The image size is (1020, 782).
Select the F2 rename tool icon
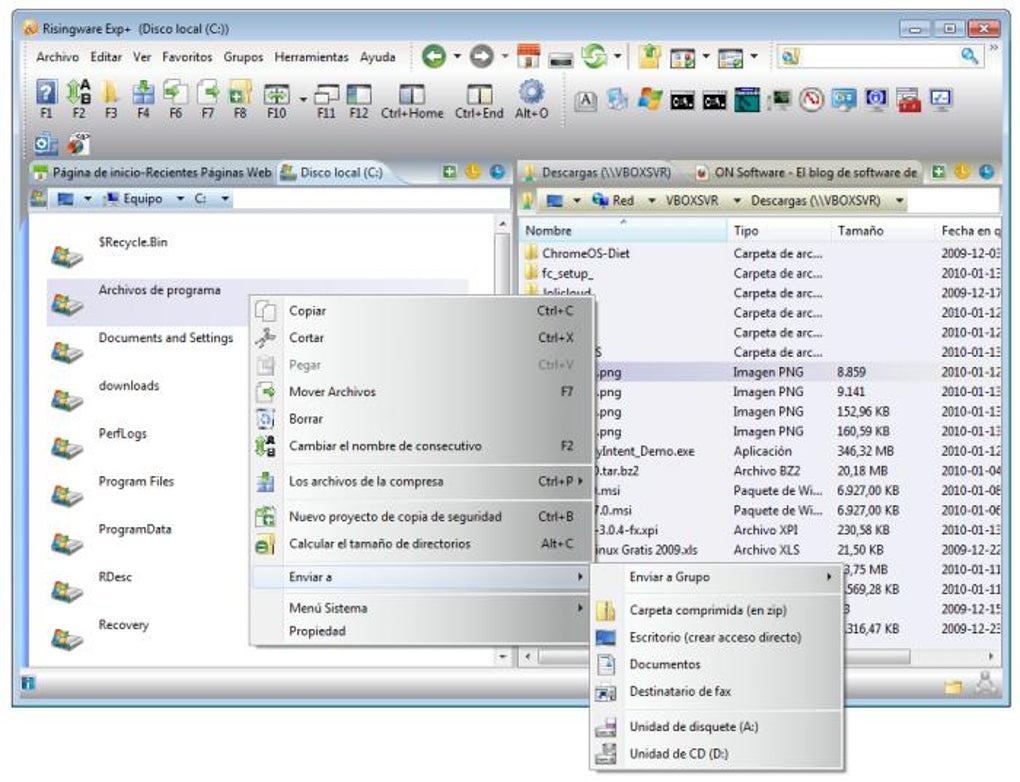click(78, 91)
